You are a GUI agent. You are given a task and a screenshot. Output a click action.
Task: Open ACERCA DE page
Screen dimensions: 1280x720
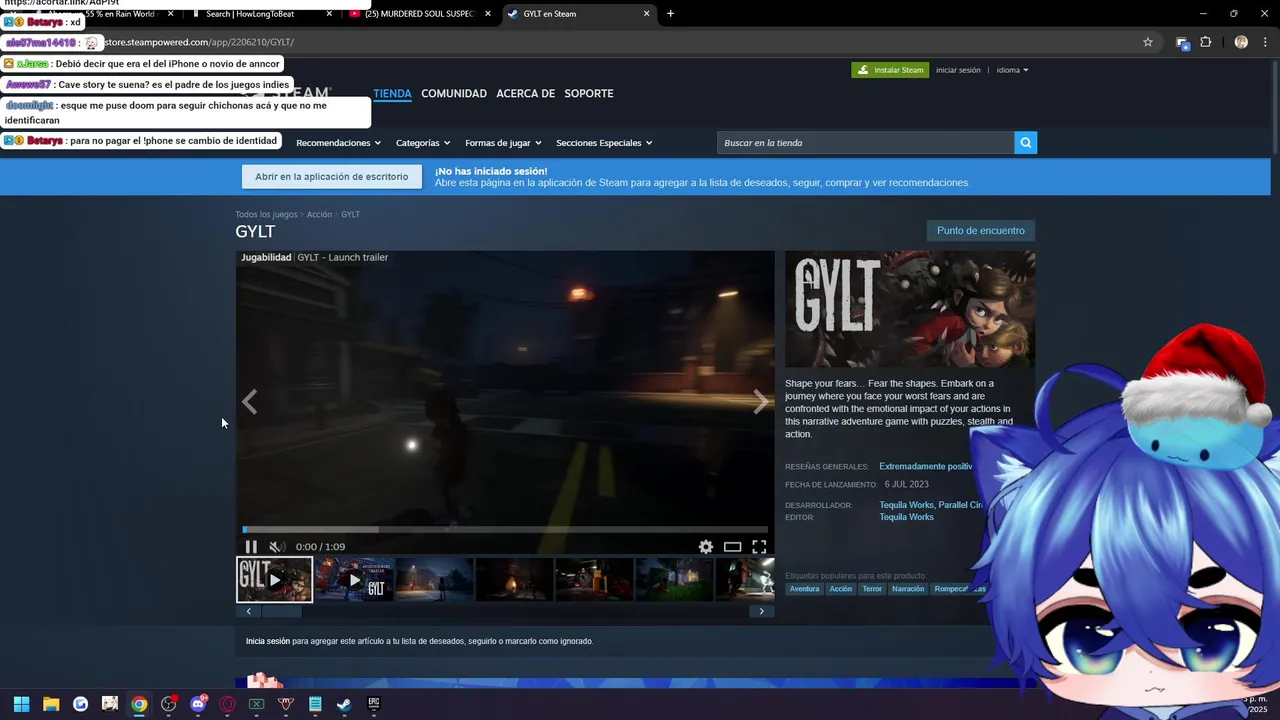coord(525,94)
